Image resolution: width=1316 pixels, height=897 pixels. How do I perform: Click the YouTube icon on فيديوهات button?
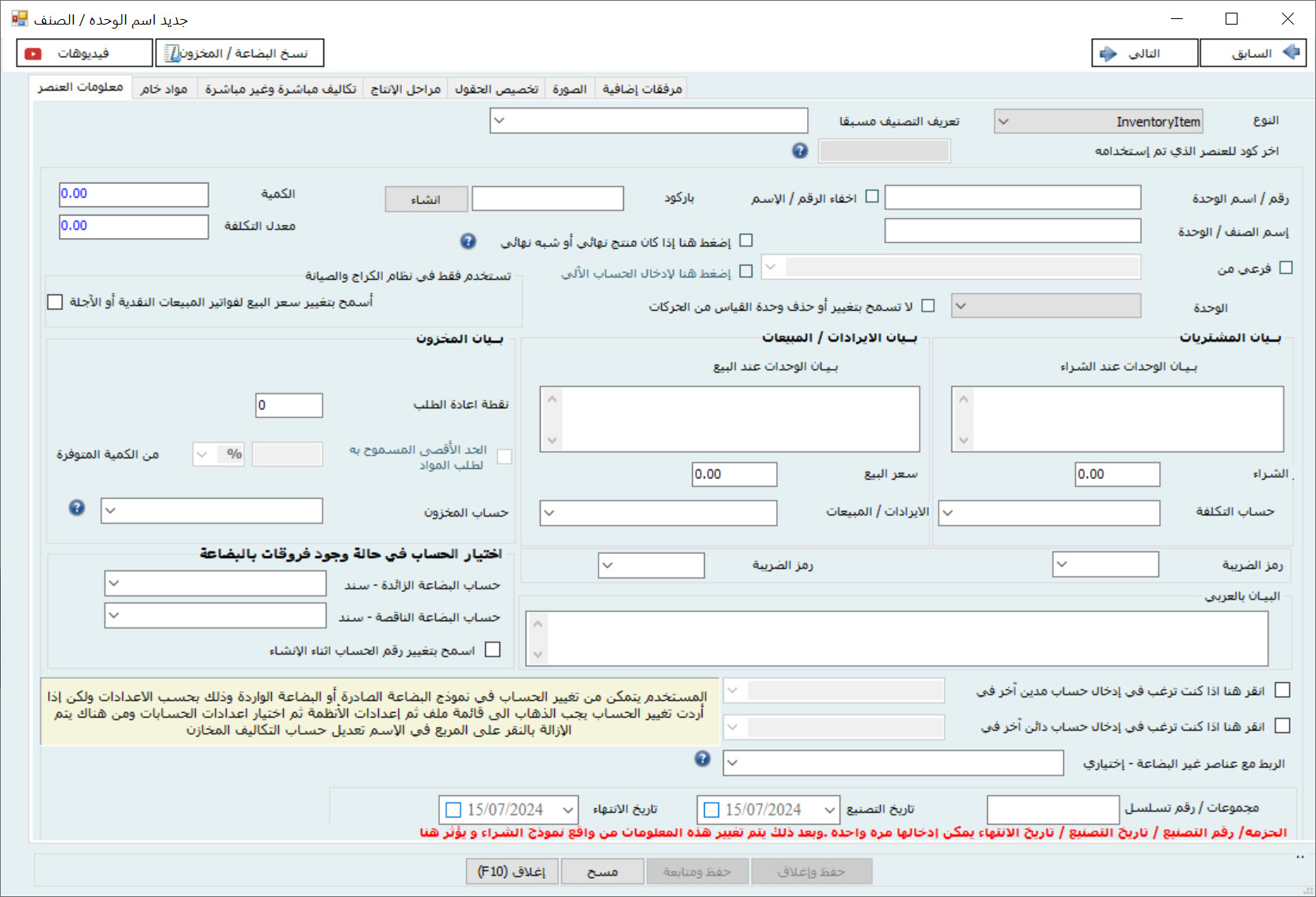point(33,53)
